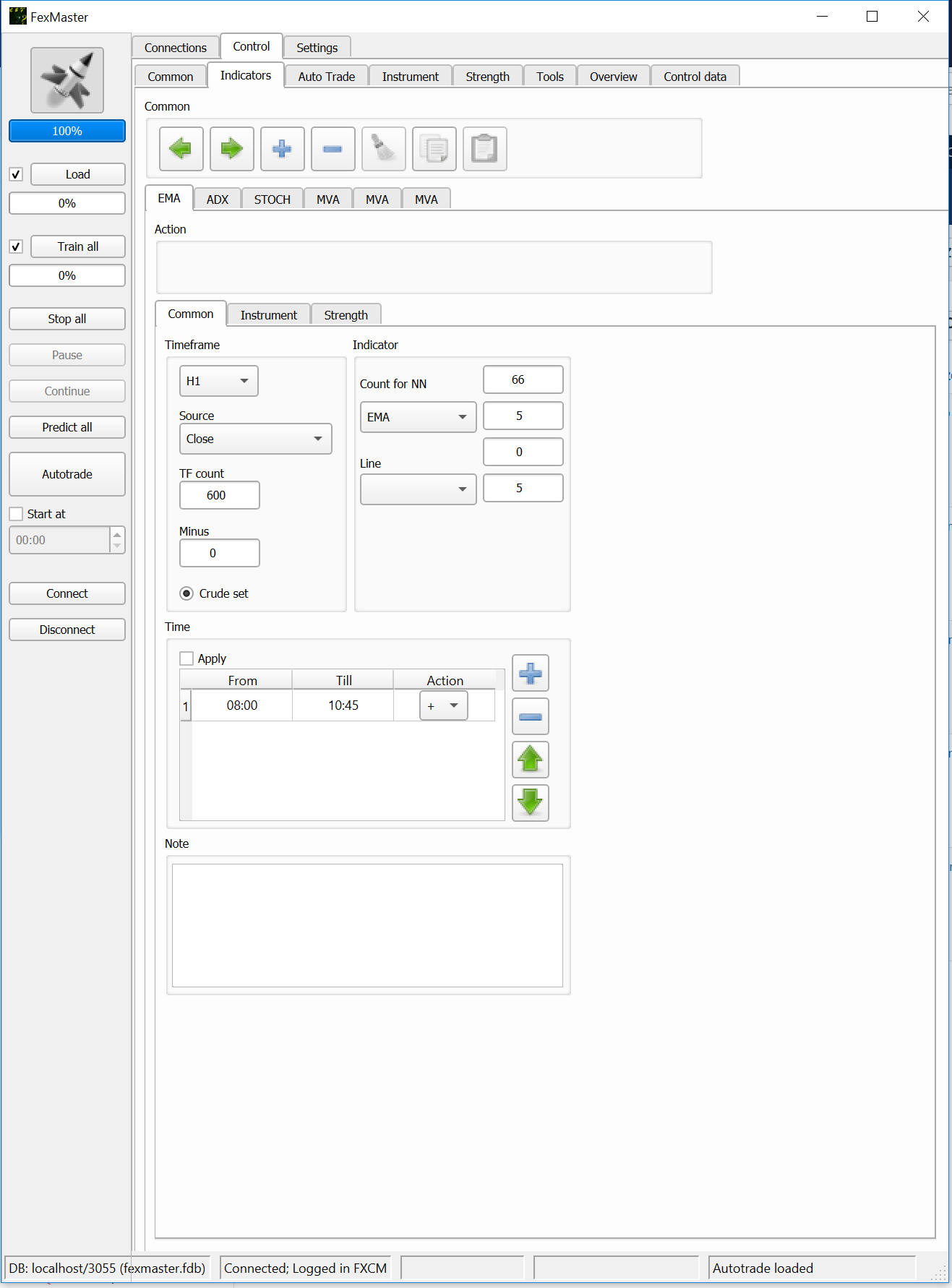Open the H1 timeframe dropdown
952x1288 pixels.
coord(218,381)
